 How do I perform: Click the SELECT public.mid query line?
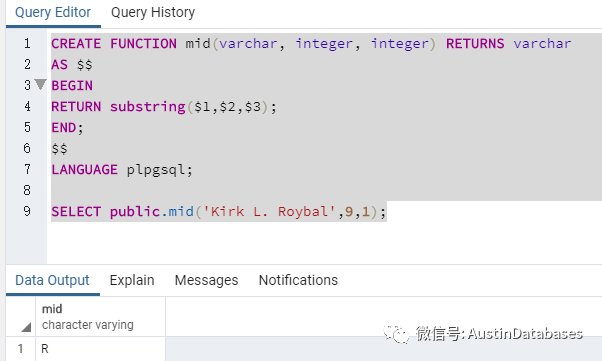(218, 211)
